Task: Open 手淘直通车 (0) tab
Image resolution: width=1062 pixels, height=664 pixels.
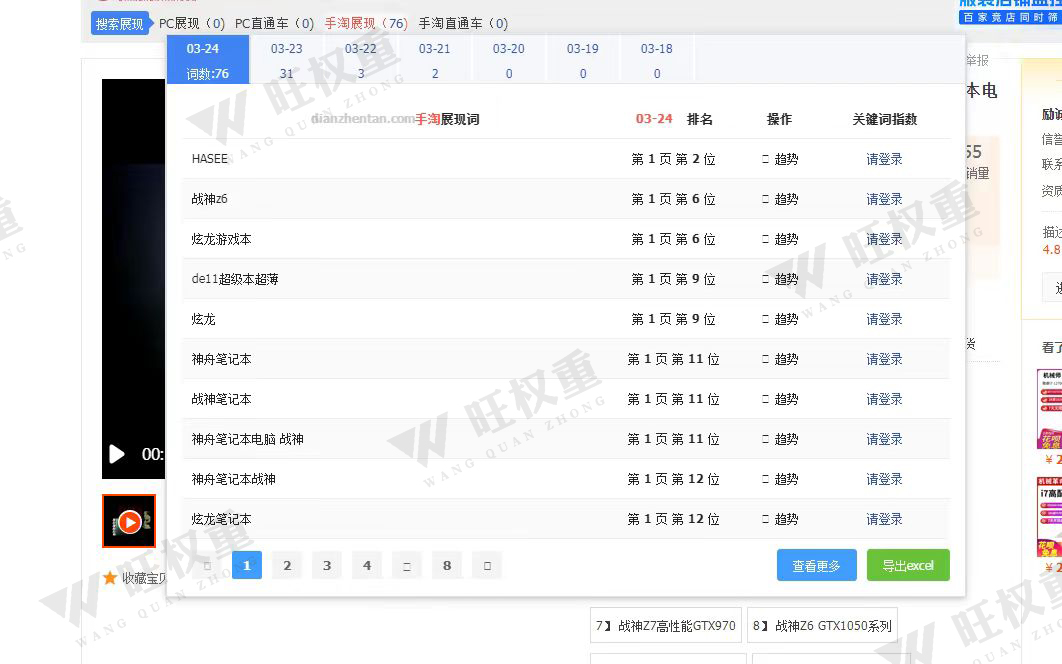Action: [463, 24]
